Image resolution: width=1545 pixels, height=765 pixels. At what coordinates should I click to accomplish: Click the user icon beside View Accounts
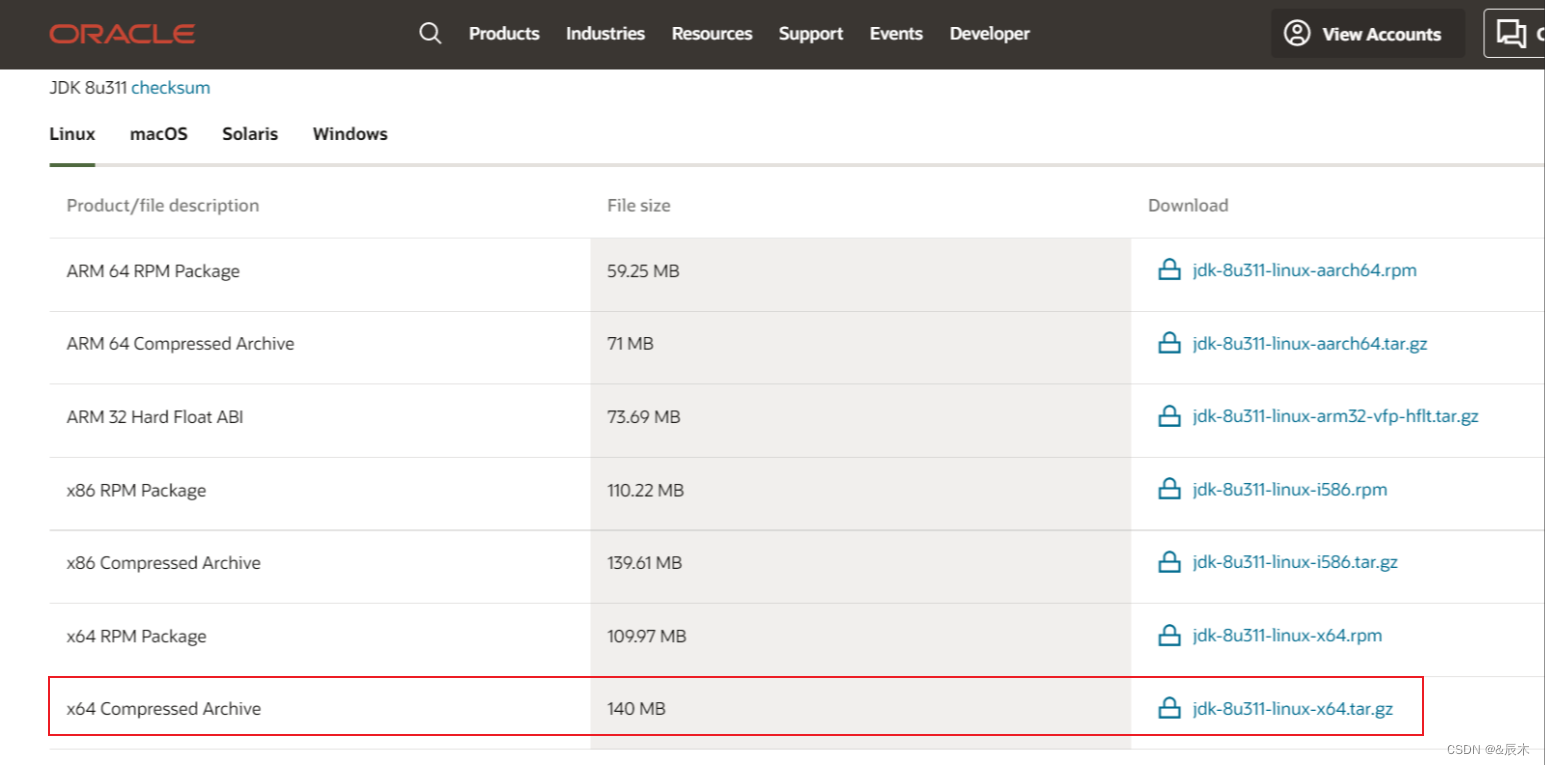pyautogui.click(x=1297, y=33)
